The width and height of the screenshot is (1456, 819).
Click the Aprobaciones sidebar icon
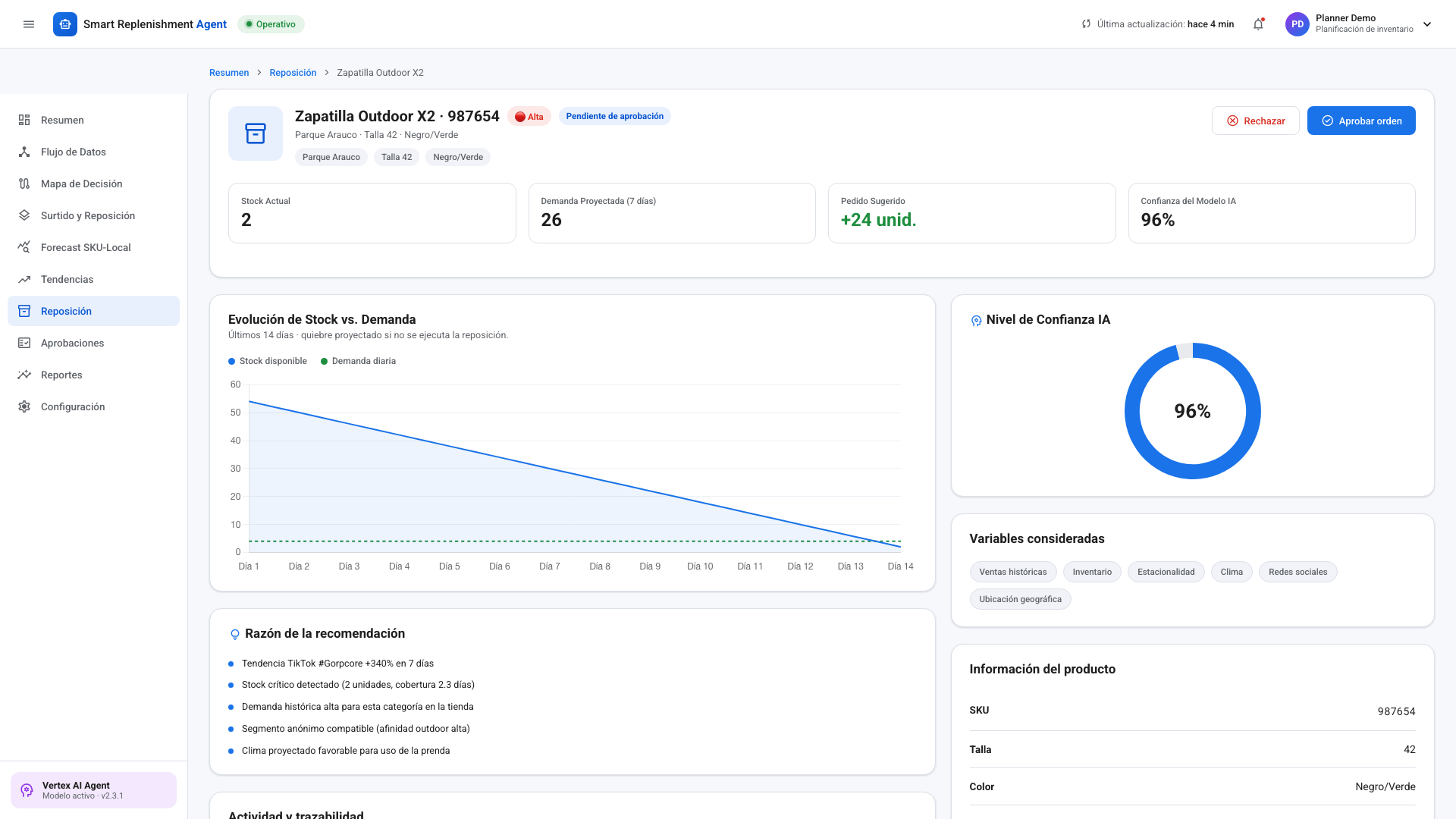coord(24,343)
